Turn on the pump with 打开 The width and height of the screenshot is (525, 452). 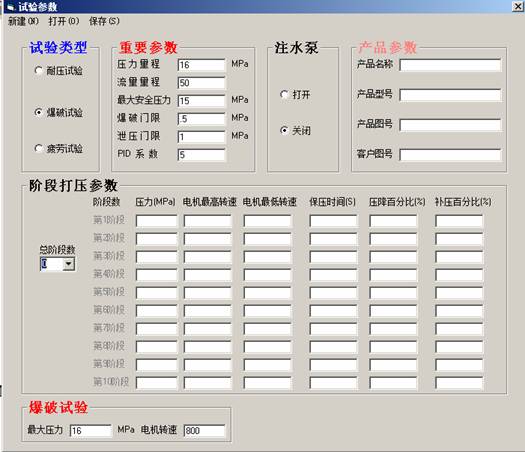284,95
